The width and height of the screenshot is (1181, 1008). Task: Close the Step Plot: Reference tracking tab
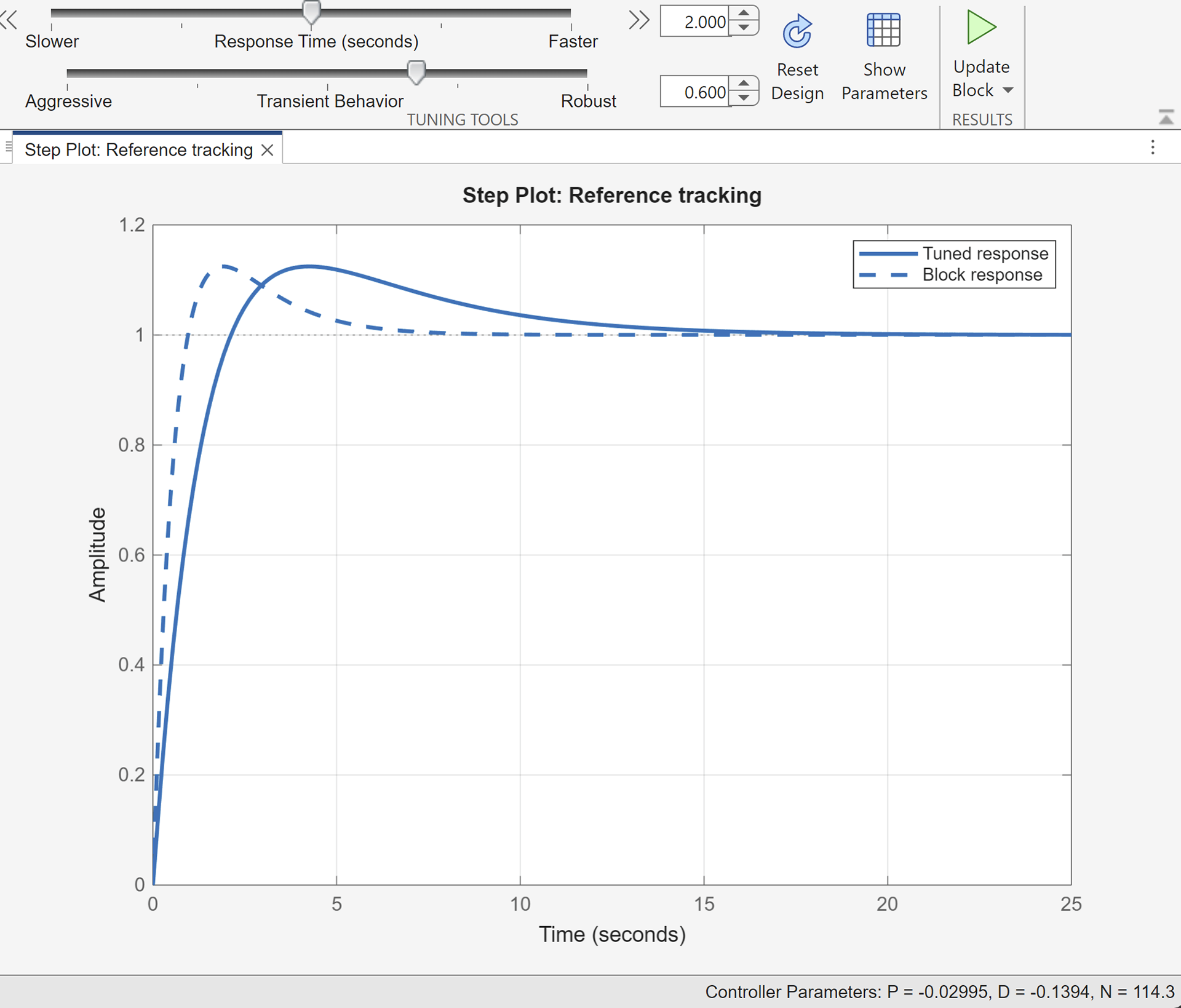(x=267, y=150)
